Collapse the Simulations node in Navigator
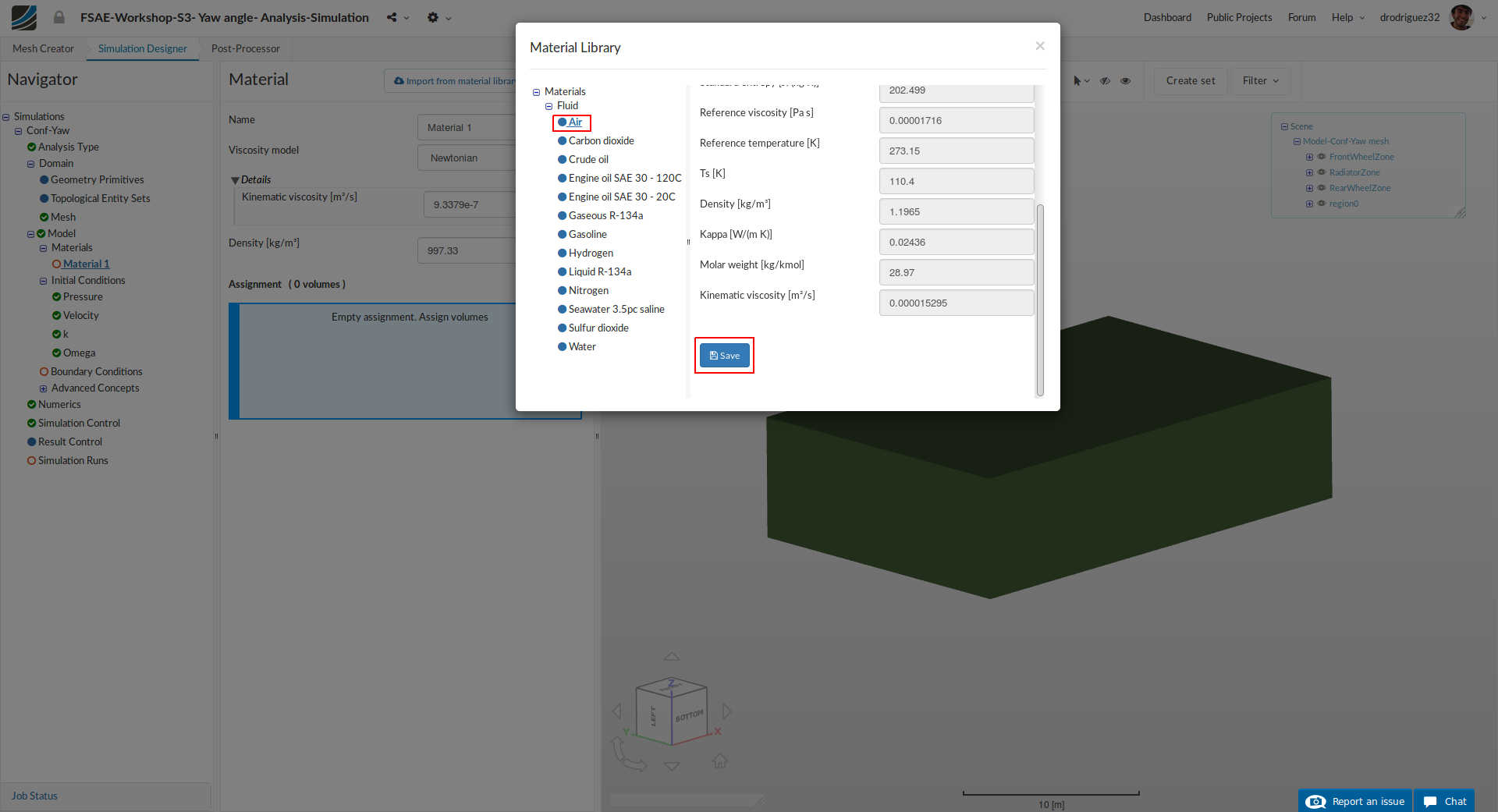Screen dimensions: 1498x812 (5, 117)
